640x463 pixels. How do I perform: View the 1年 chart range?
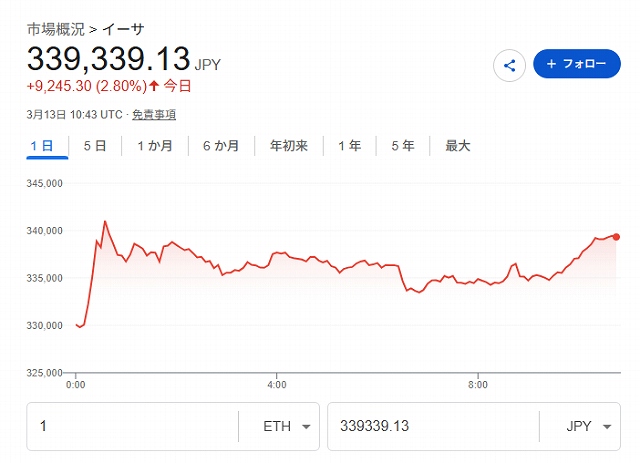(350, 146)
